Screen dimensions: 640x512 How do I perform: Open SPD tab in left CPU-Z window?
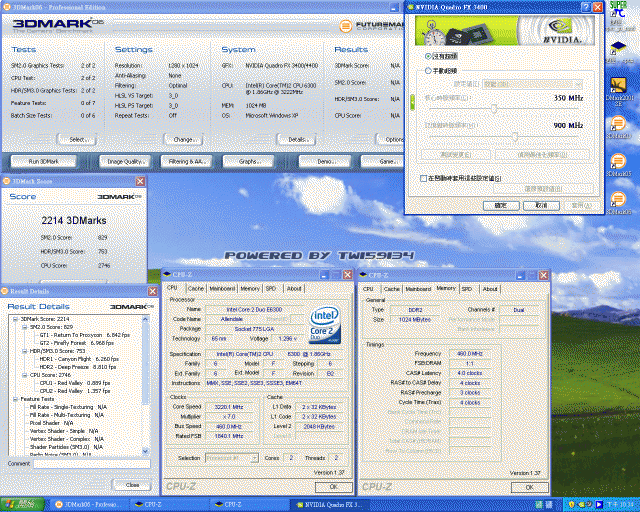pos(271,289)
